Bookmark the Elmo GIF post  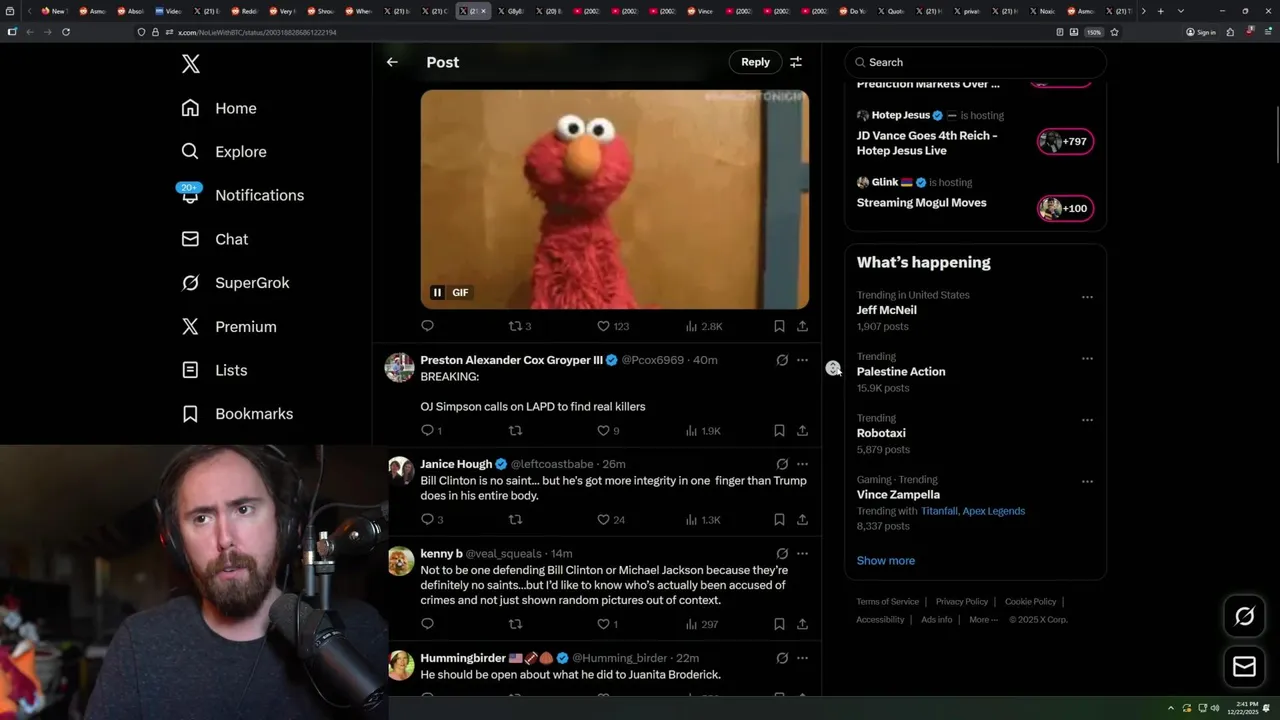[x=779, y=326]
